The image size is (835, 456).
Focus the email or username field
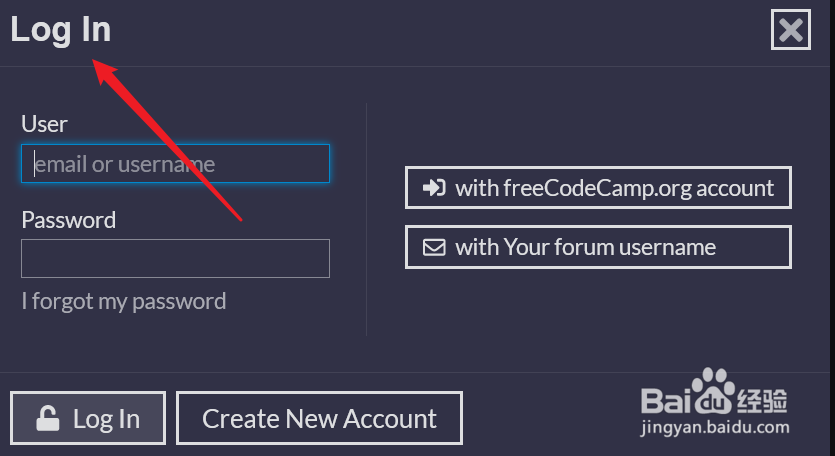coord(175,164)
